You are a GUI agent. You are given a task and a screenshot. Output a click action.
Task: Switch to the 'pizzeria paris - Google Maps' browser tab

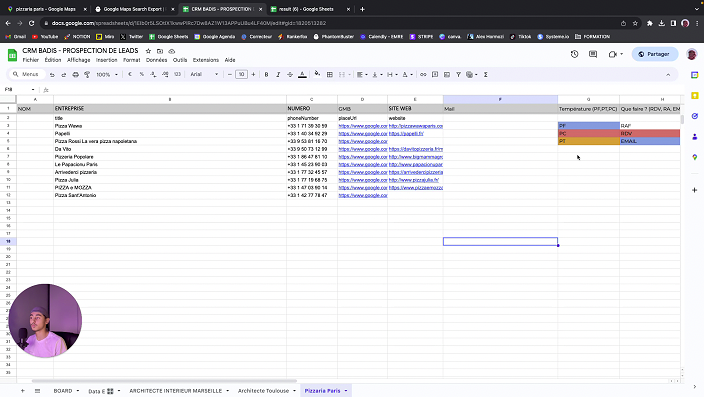tap(45, 9)
